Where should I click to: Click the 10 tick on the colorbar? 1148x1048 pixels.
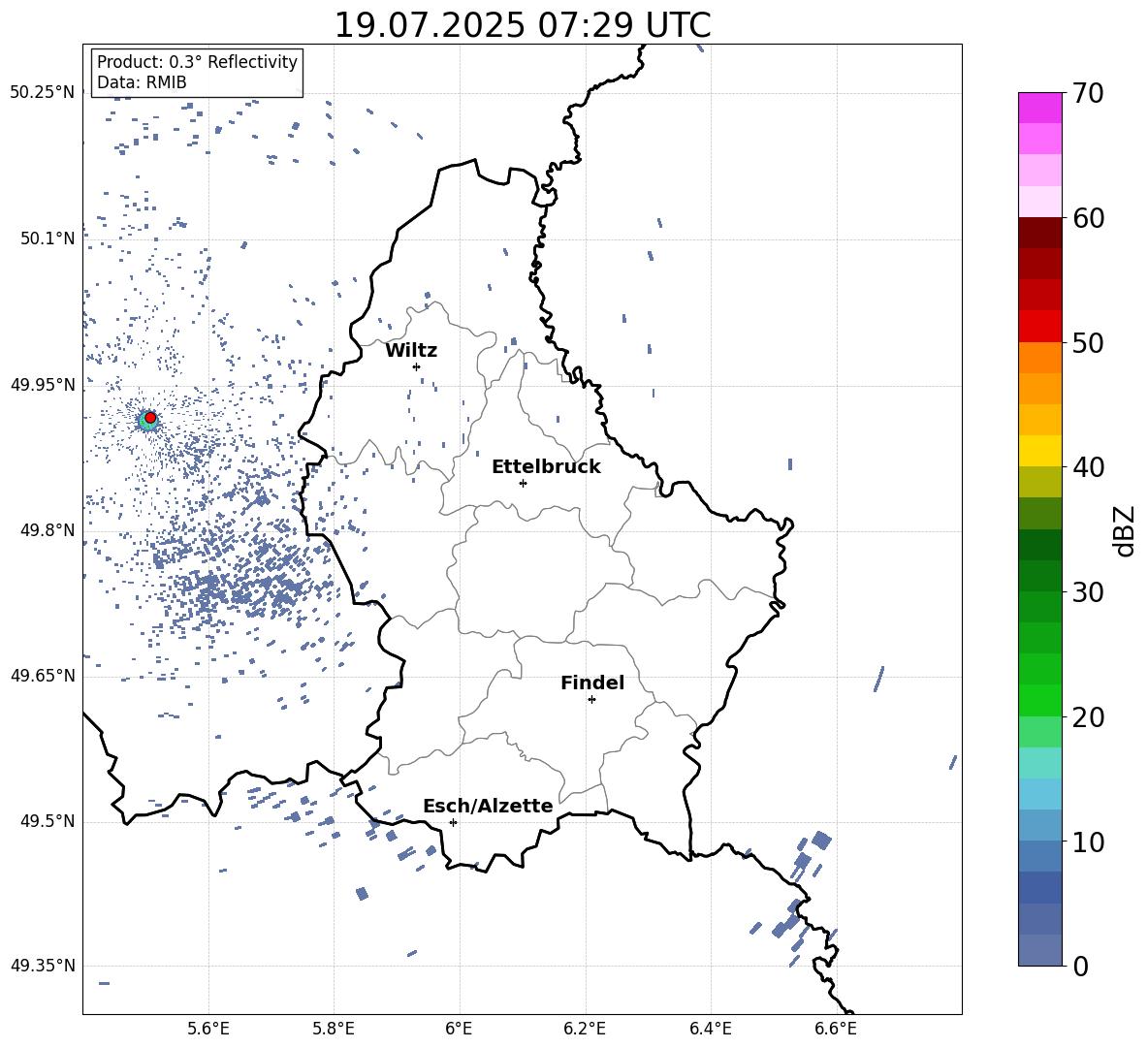[1088, 842]
